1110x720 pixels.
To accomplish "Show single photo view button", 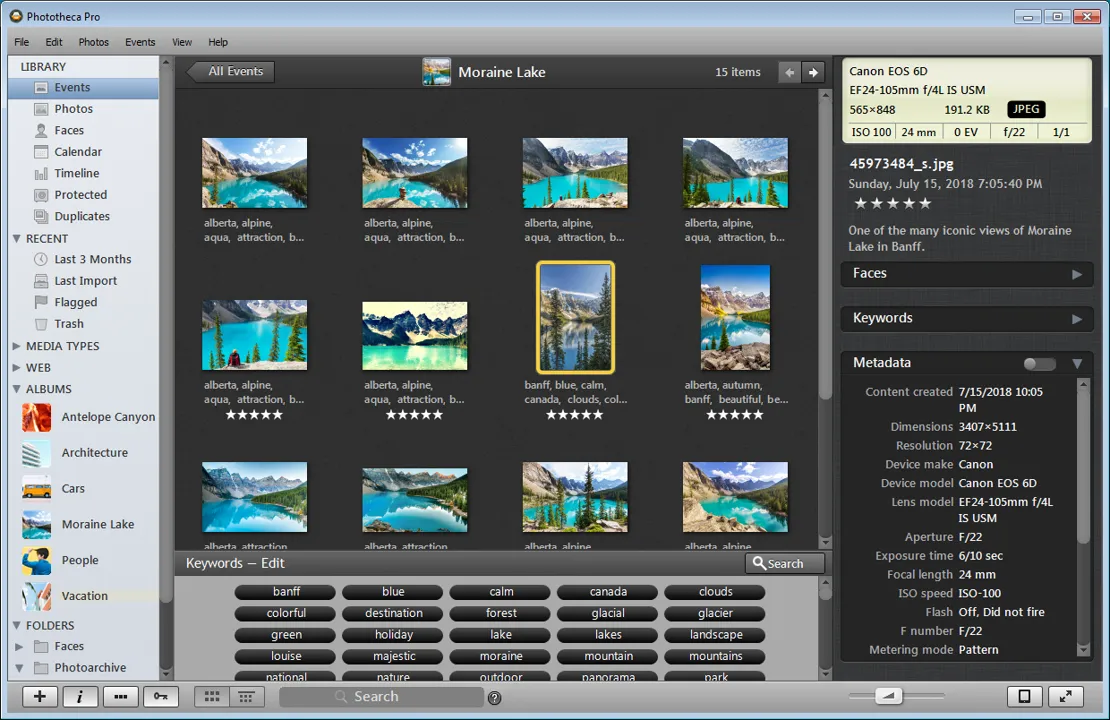I will click(1024, 697).
